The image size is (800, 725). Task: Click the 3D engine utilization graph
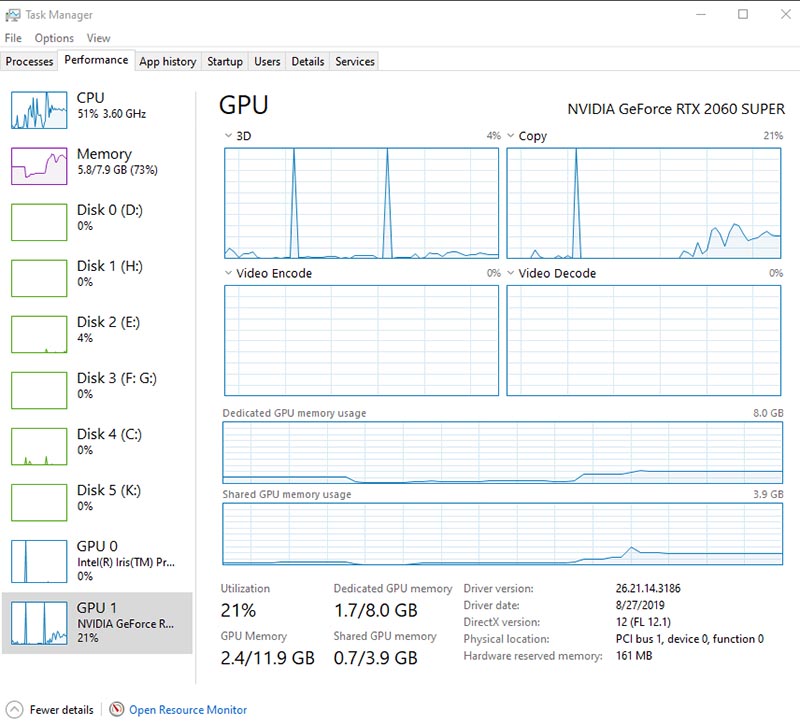[x=361, y=203]
